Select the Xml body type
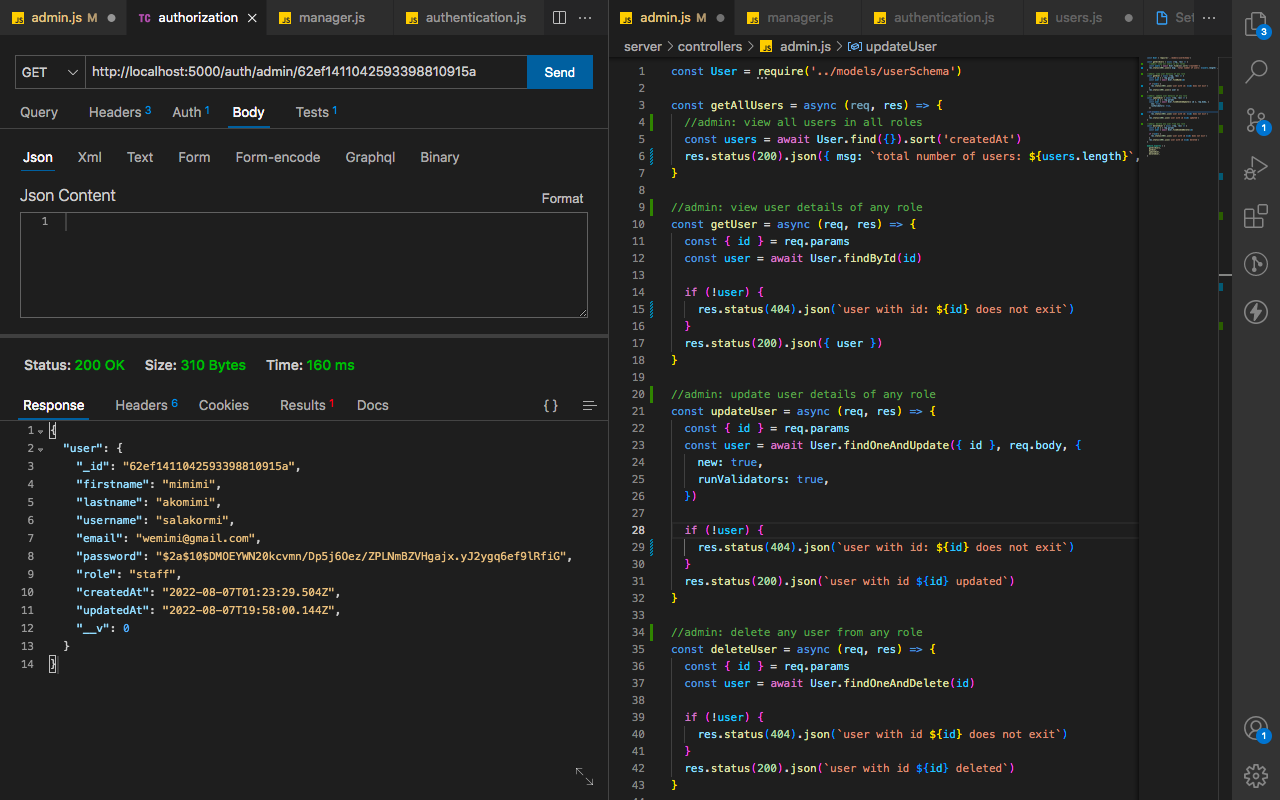This screenshot has height=800, width=1280. tap(90, 157)
